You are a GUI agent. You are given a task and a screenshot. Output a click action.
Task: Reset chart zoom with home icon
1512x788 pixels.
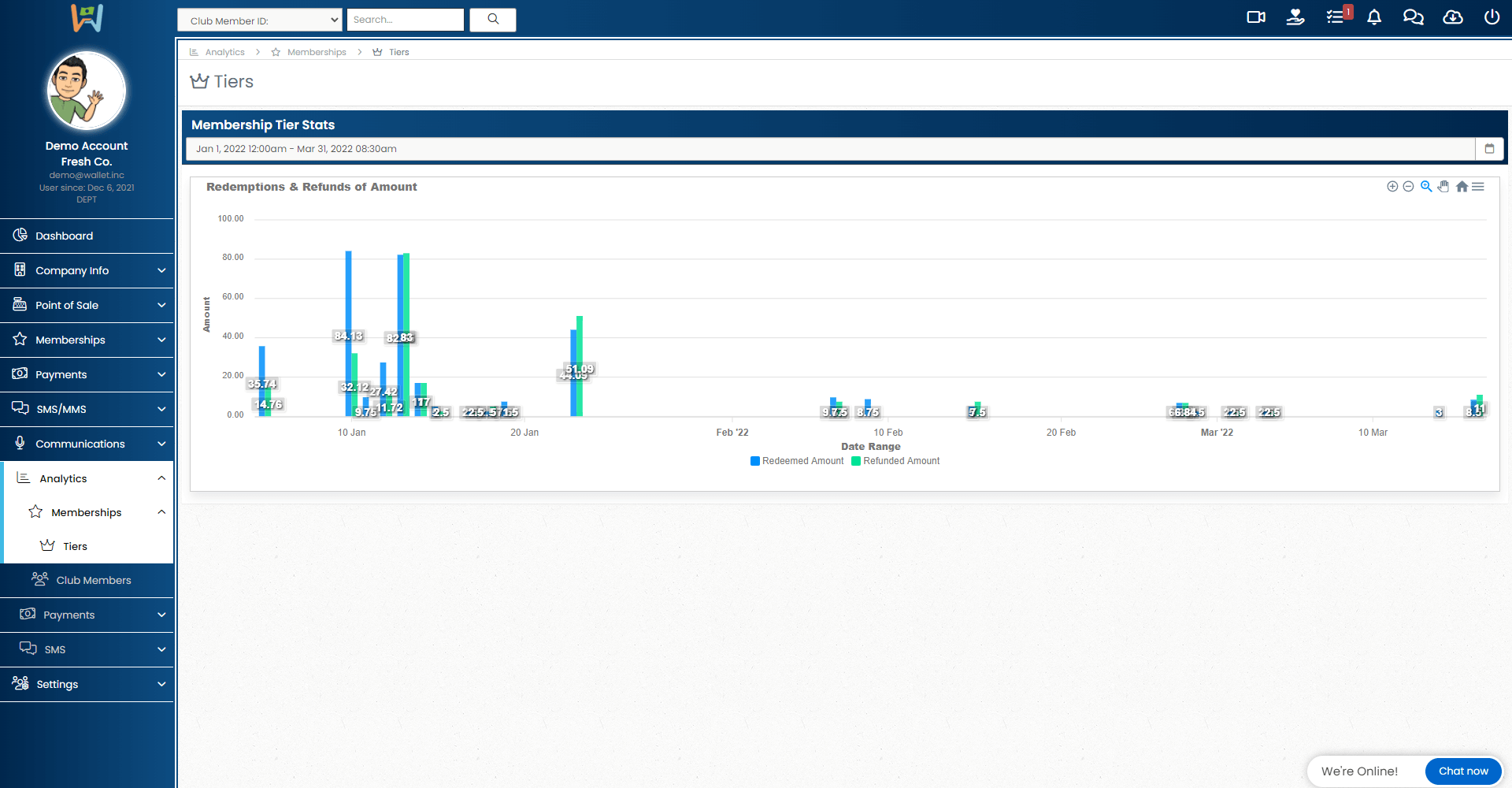(x=1462, y=187)
